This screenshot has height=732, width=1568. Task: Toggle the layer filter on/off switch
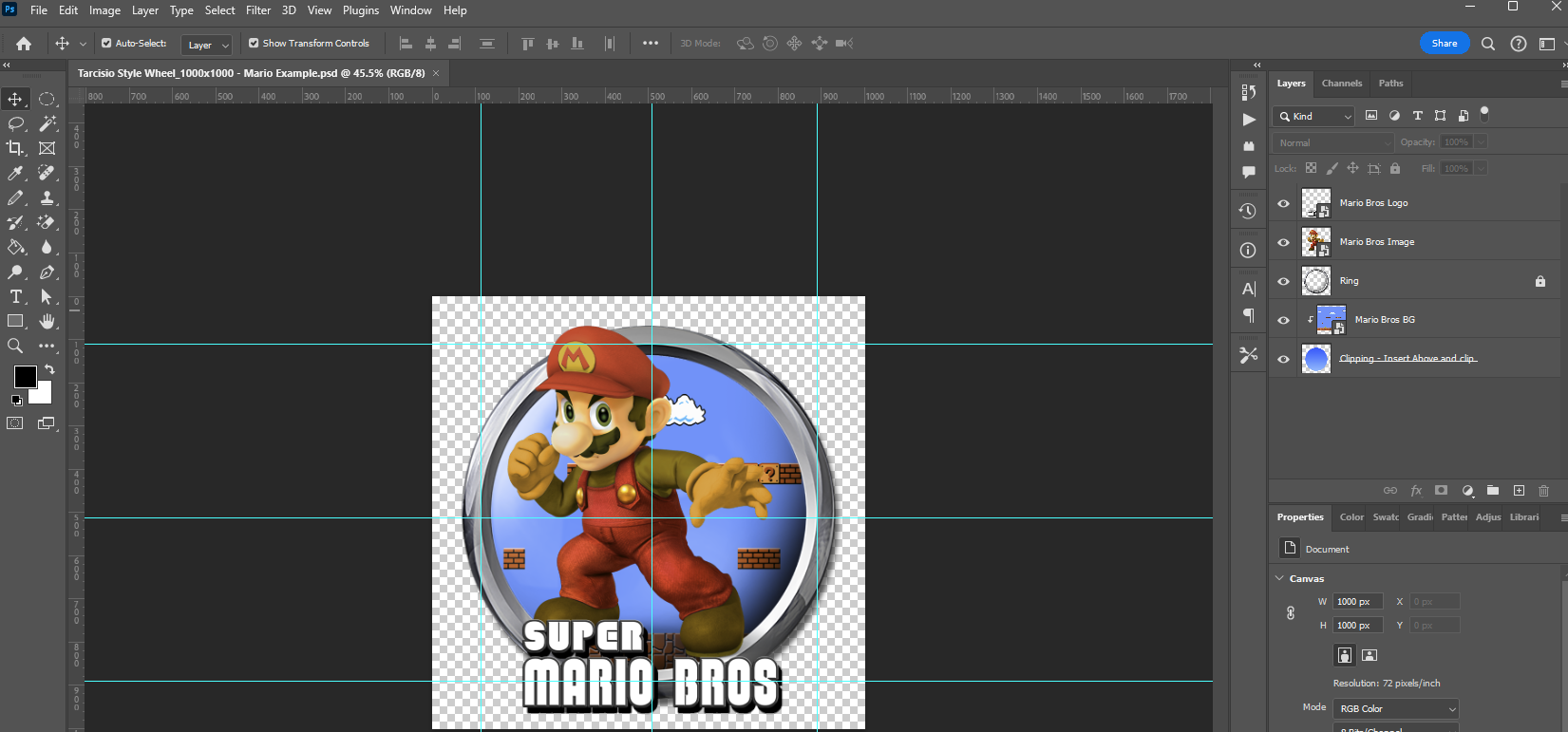pyautogui.click(x=1484, y=114)
